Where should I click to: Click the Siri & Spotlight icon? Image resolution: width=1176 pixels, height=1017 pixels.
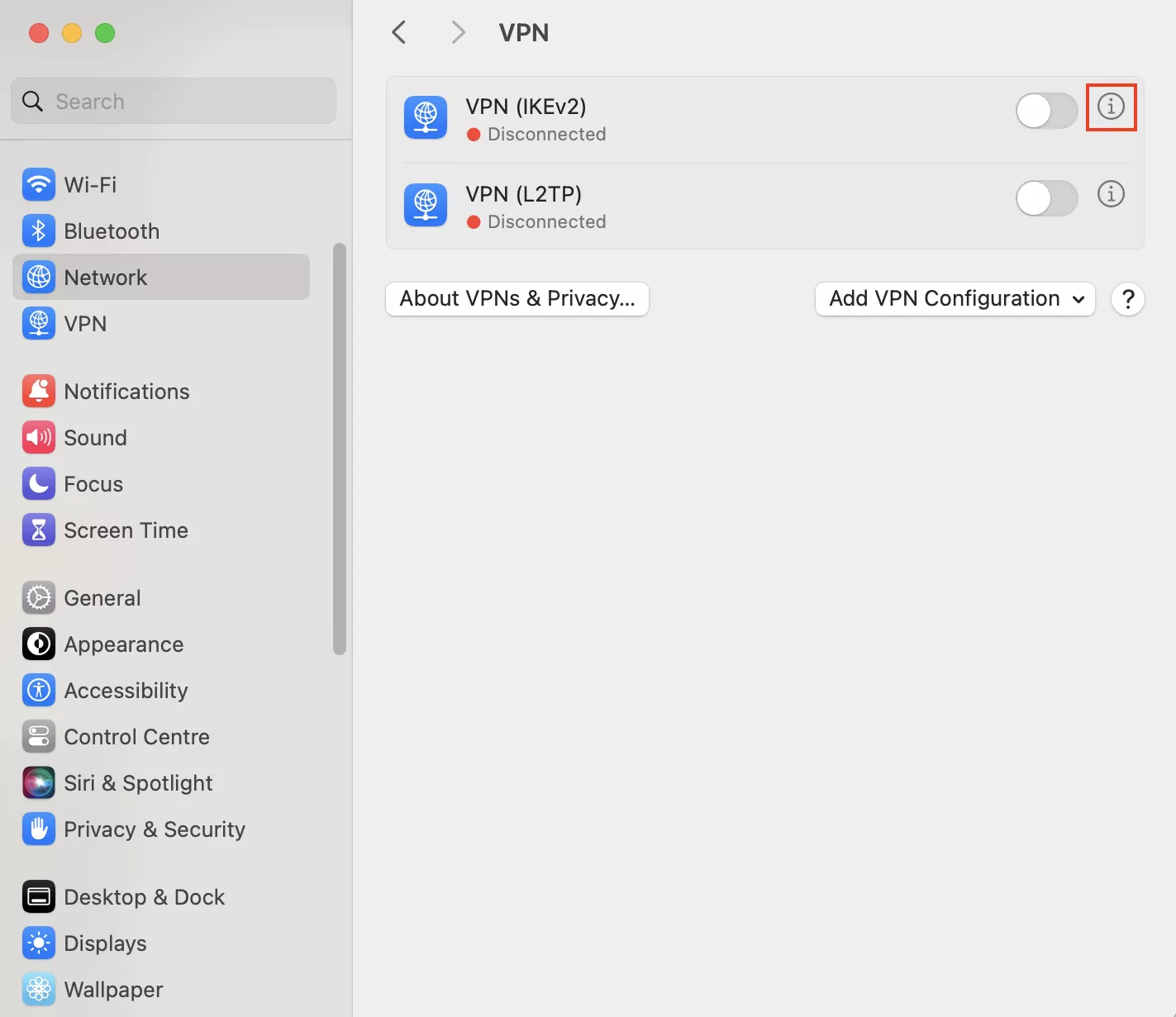[x=39, y=783]
